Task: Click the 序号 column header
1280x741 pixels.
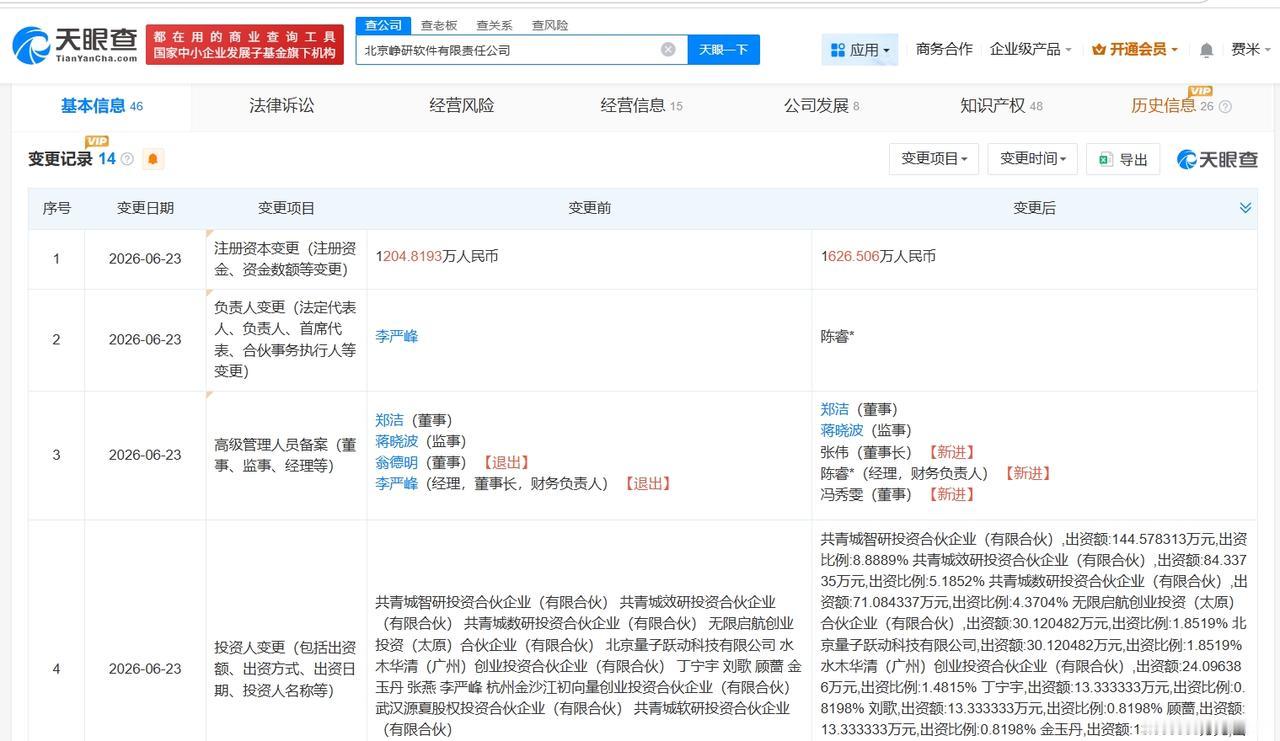Action: click(56, 208)
